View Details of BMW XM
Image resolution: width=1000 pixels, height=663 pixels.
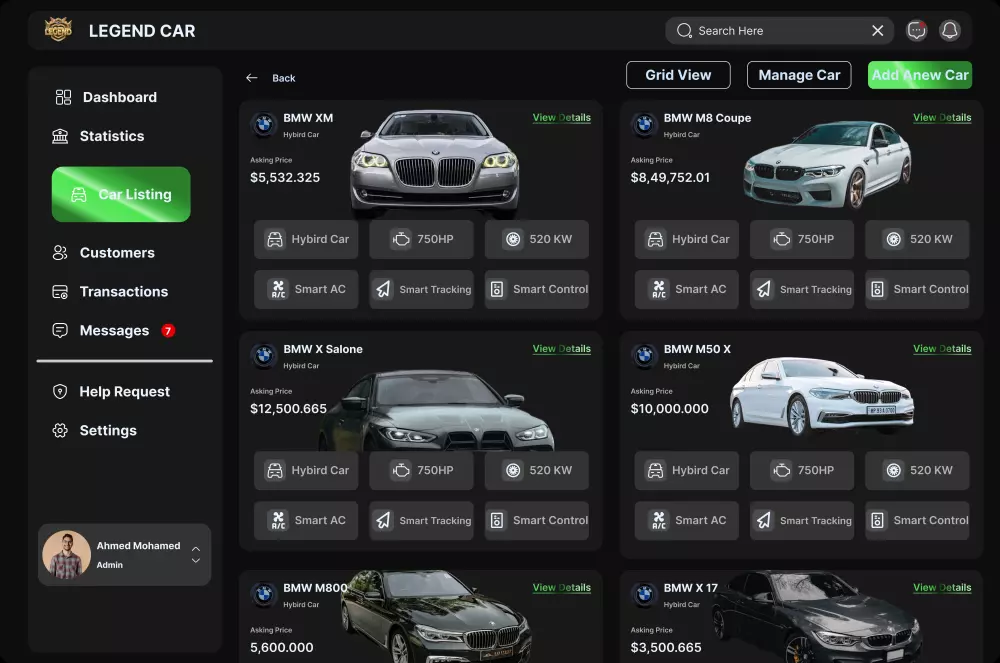point(562,118)
